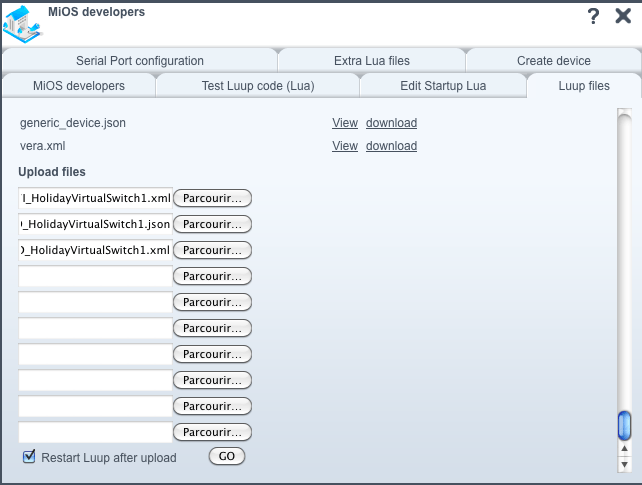The height and width of the screenshot is (485, 642).
Task: Click the generic_device.json file name
Action: coord(73,123)
